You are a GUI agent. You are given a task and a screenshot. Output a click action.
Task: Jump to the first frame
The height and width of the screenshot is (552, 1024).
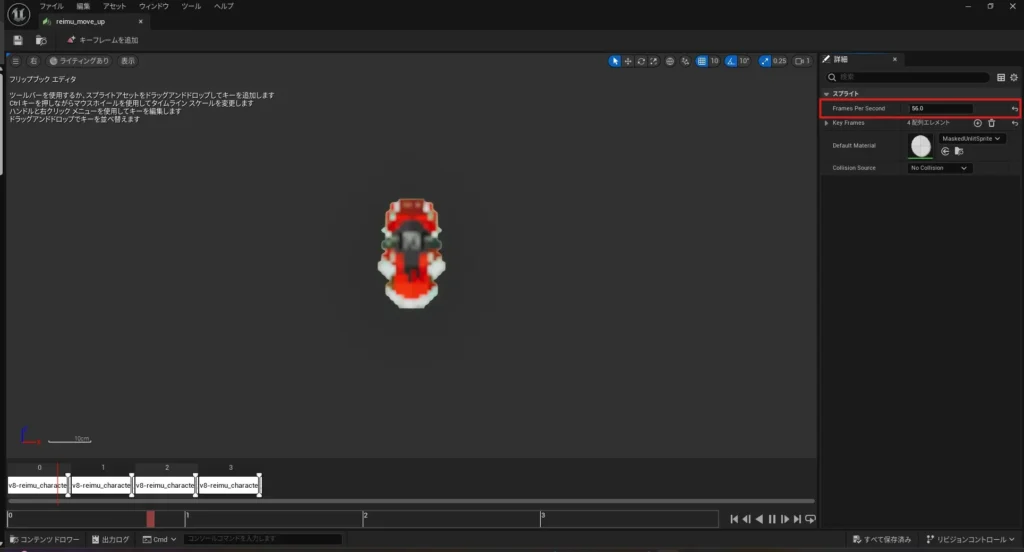734,519
